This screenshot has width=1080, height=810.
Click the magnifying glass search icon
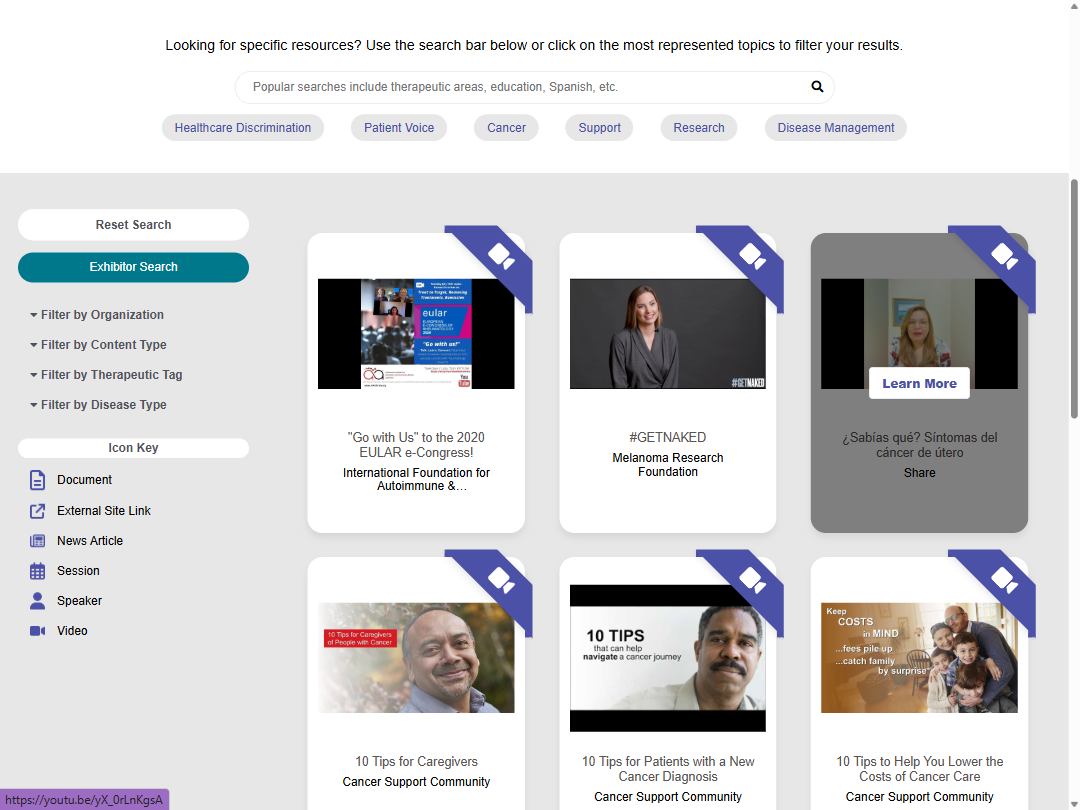click(x=817, y=87)
